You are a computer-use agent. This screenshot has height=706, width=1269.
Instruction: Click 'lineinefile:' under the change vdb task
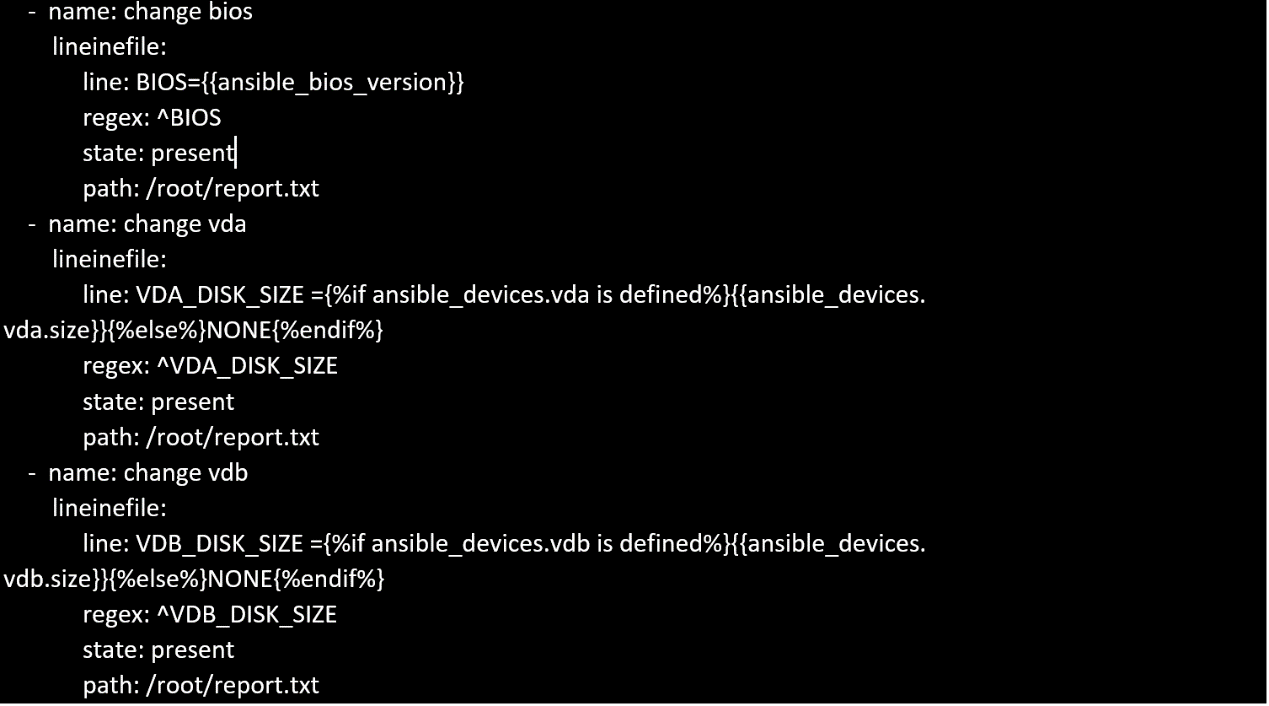tap(109, 508)
